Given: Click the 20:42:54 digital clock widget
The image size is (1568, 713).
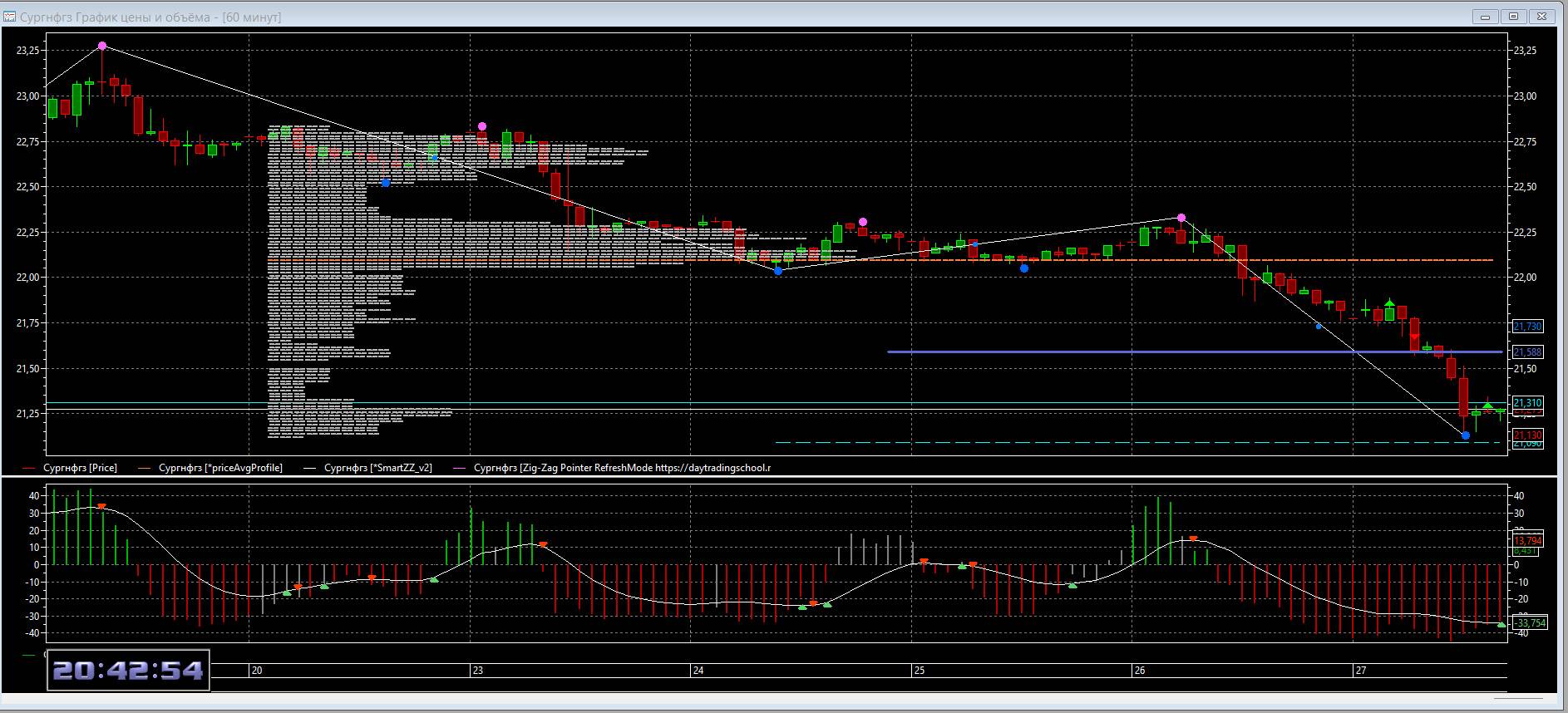Looking at the screenshot, I should (128, 671).
